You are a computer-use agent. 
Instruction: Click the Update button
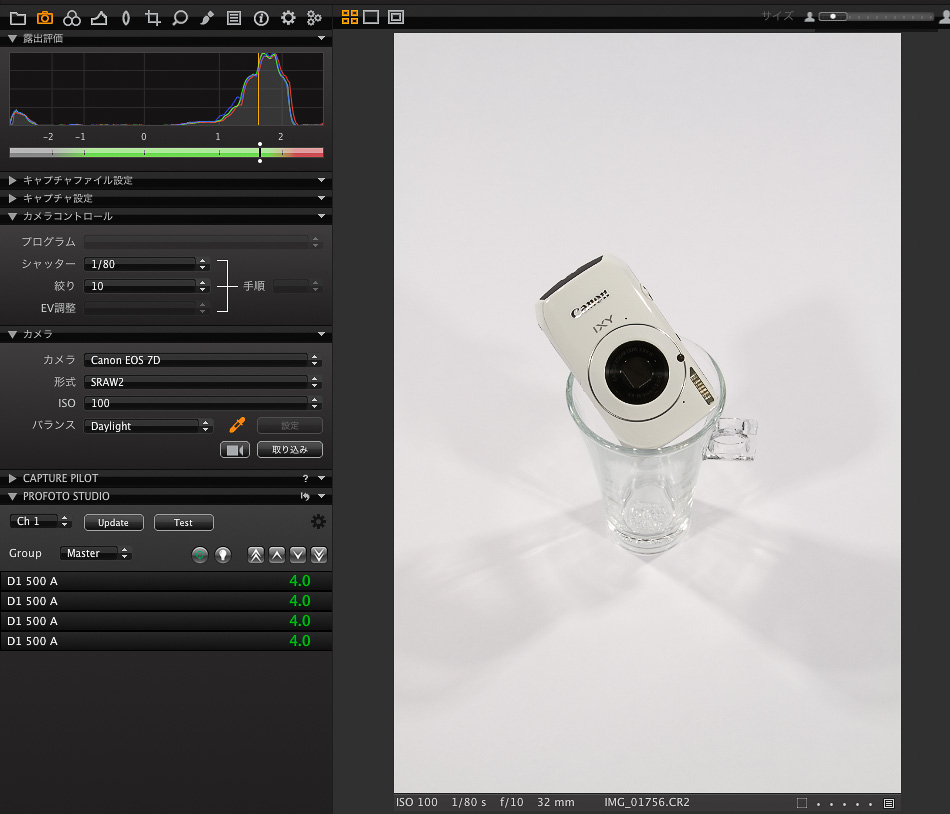coord(113,522)
